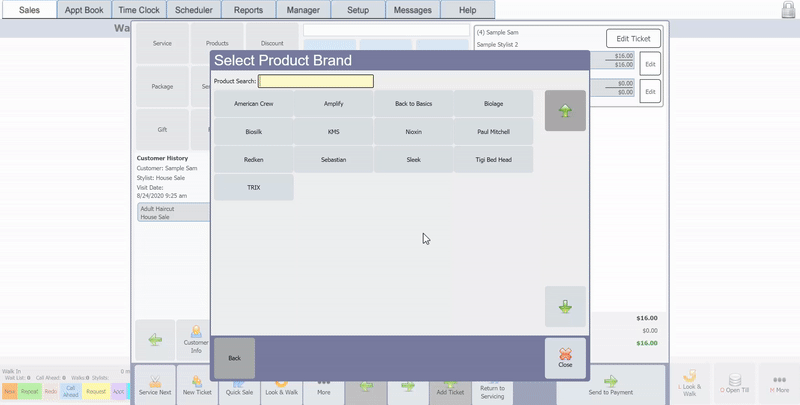Screen dimensions: 800x405
Task: Click Return to Servicing
Action: pyautogui.click(x=492, y=392)
